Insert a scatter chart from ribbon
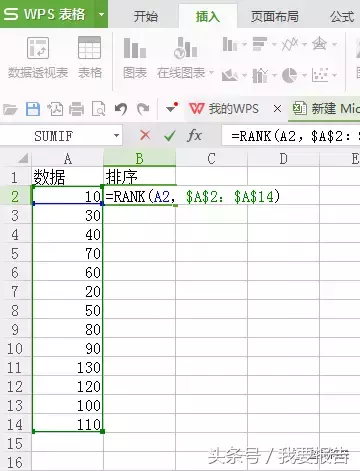Image resolution: width=360 pixels, height=471 pixels. click(320, 75)
